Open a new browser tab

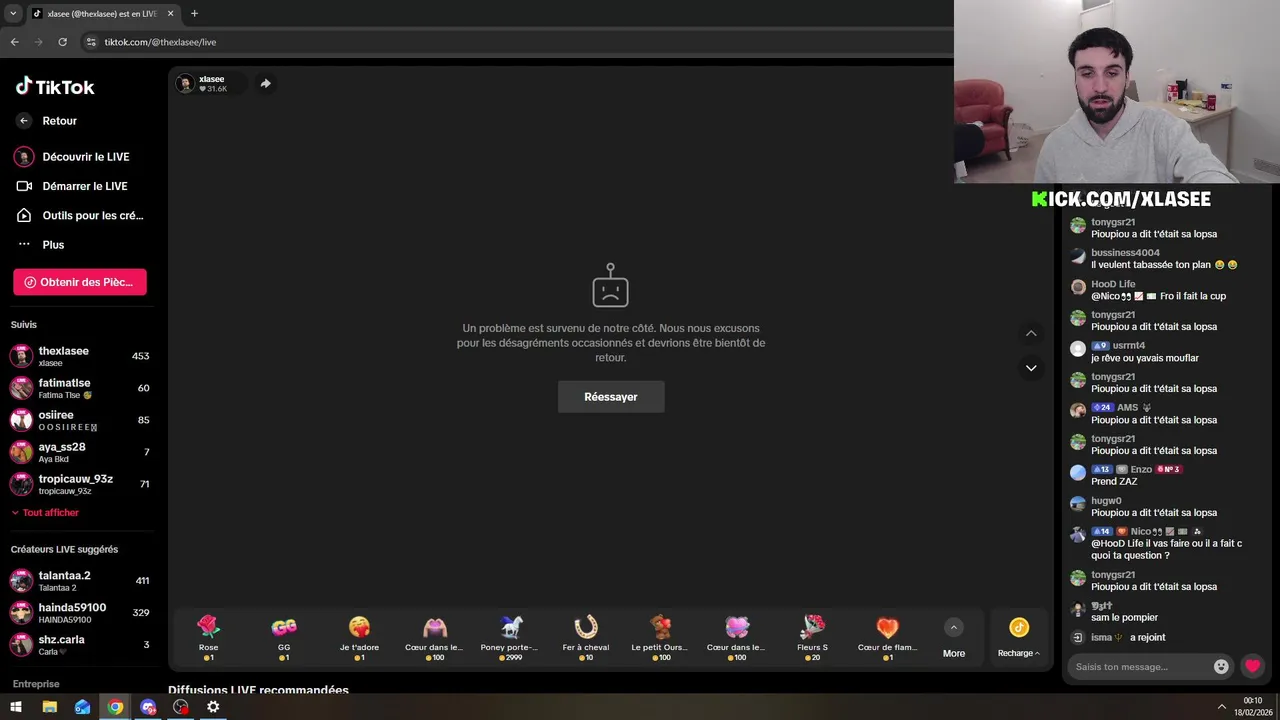194,14
